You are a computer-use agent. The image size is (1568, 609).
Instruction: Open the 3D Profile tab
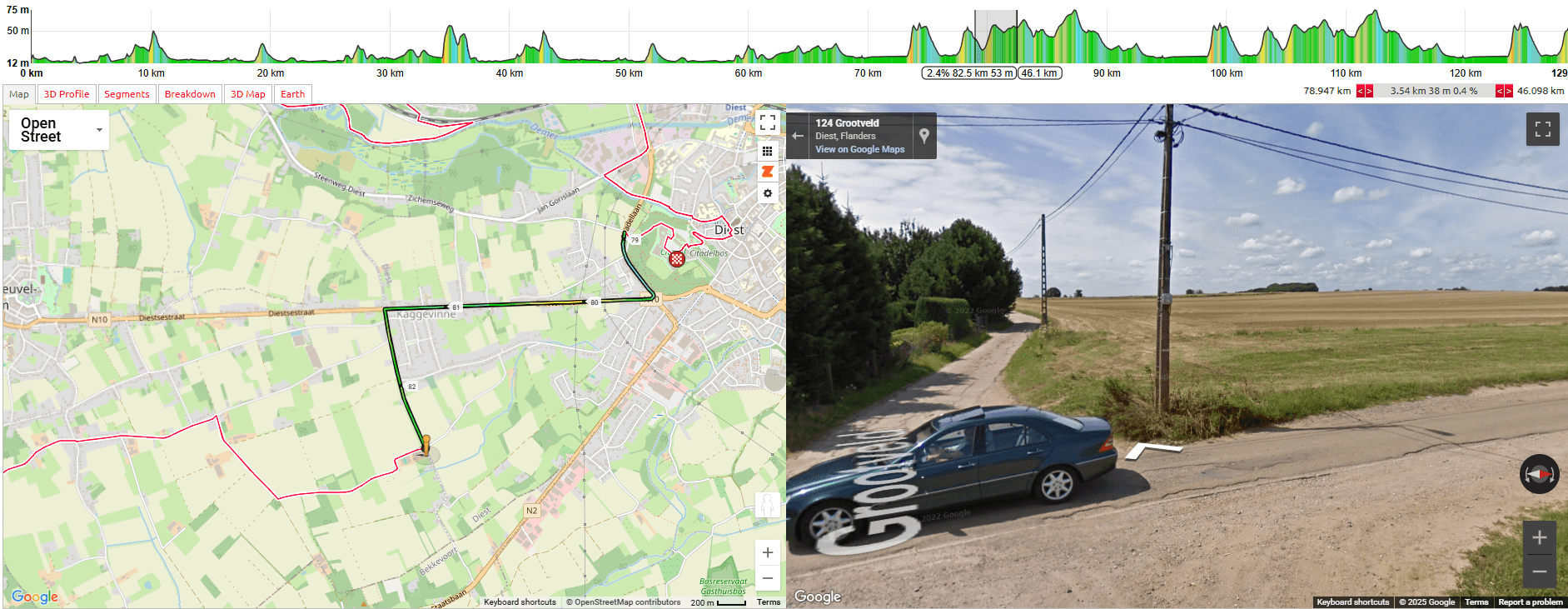point(67,94)
